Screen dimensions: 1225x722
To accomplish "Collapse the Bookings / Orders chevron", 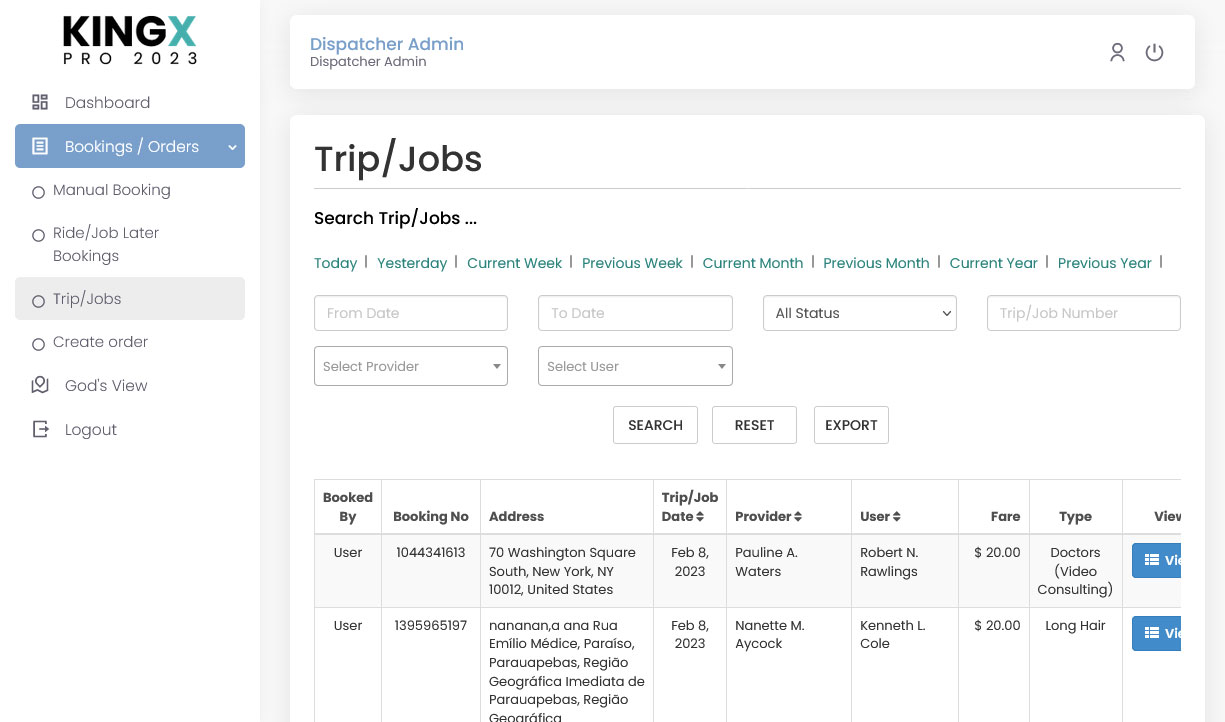I will (232, 147).
